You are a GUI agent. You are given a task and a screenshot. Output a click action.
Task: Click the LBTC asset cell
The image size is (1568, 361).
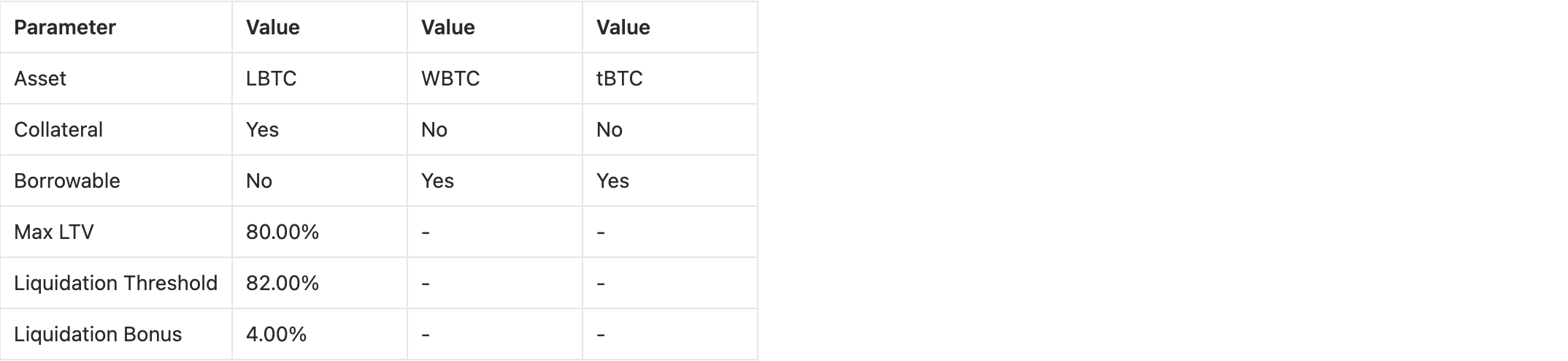[x=272, y=79]
